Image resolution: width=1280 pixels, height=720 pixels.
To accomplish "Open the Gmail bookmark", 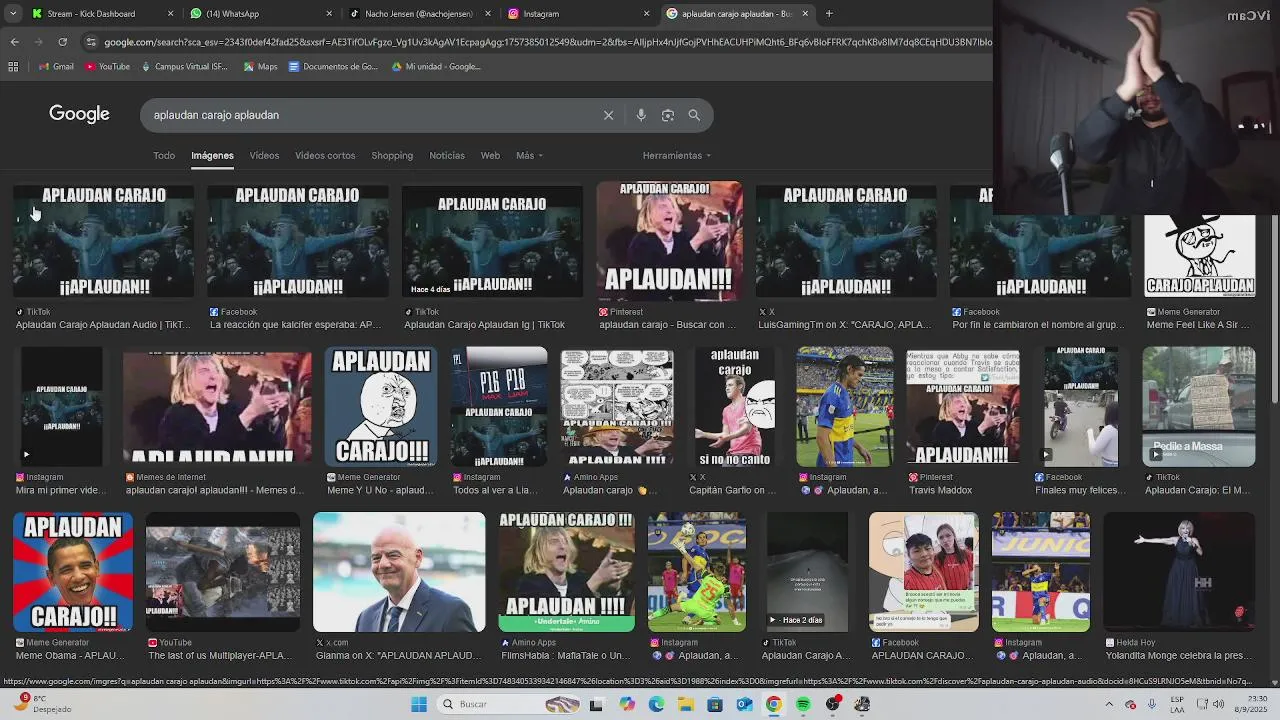I will [x=56, y=67].
